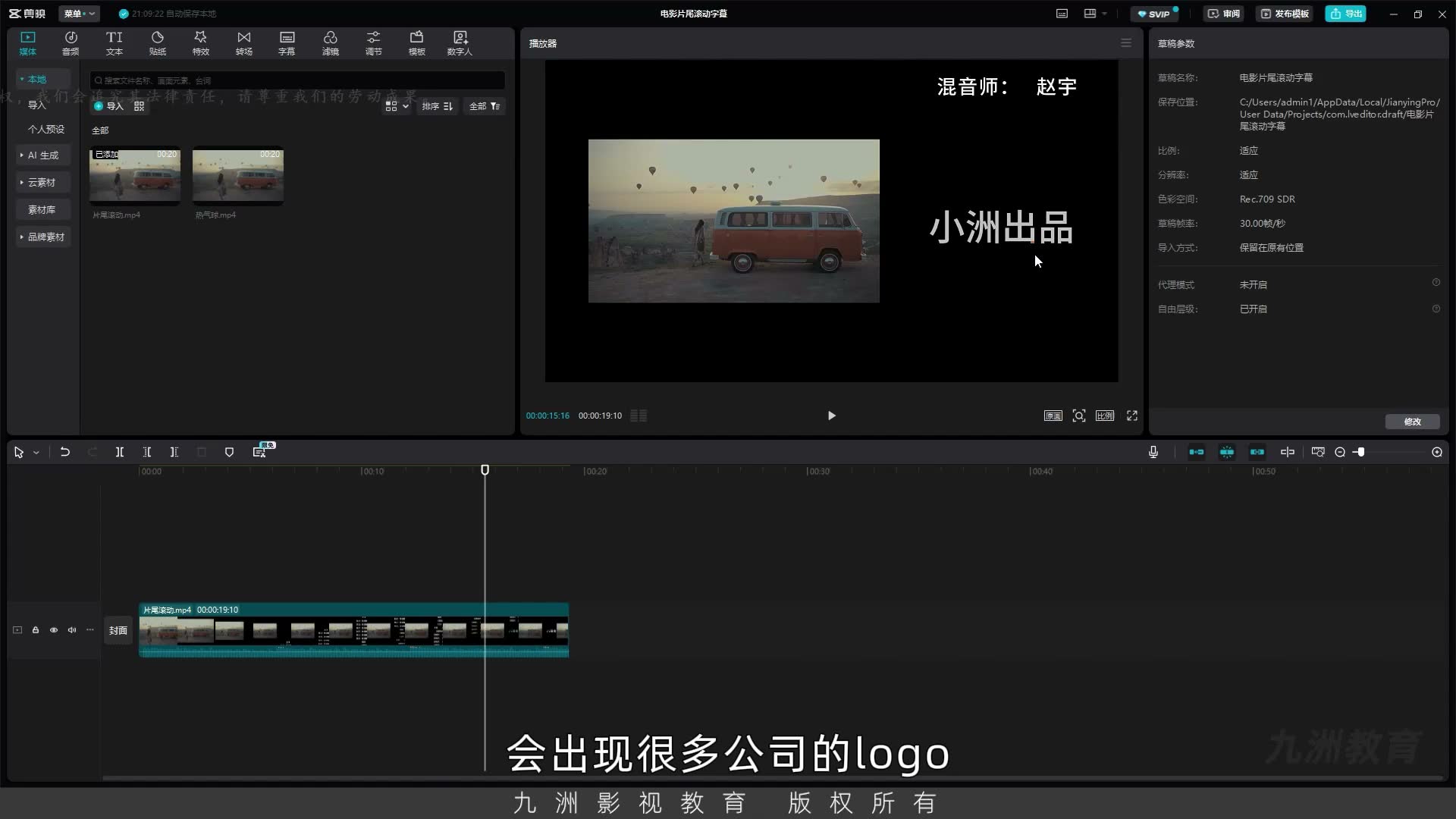Open the 数字人 (Digital human) panel
1456x819 pixels.
[460, 43]
